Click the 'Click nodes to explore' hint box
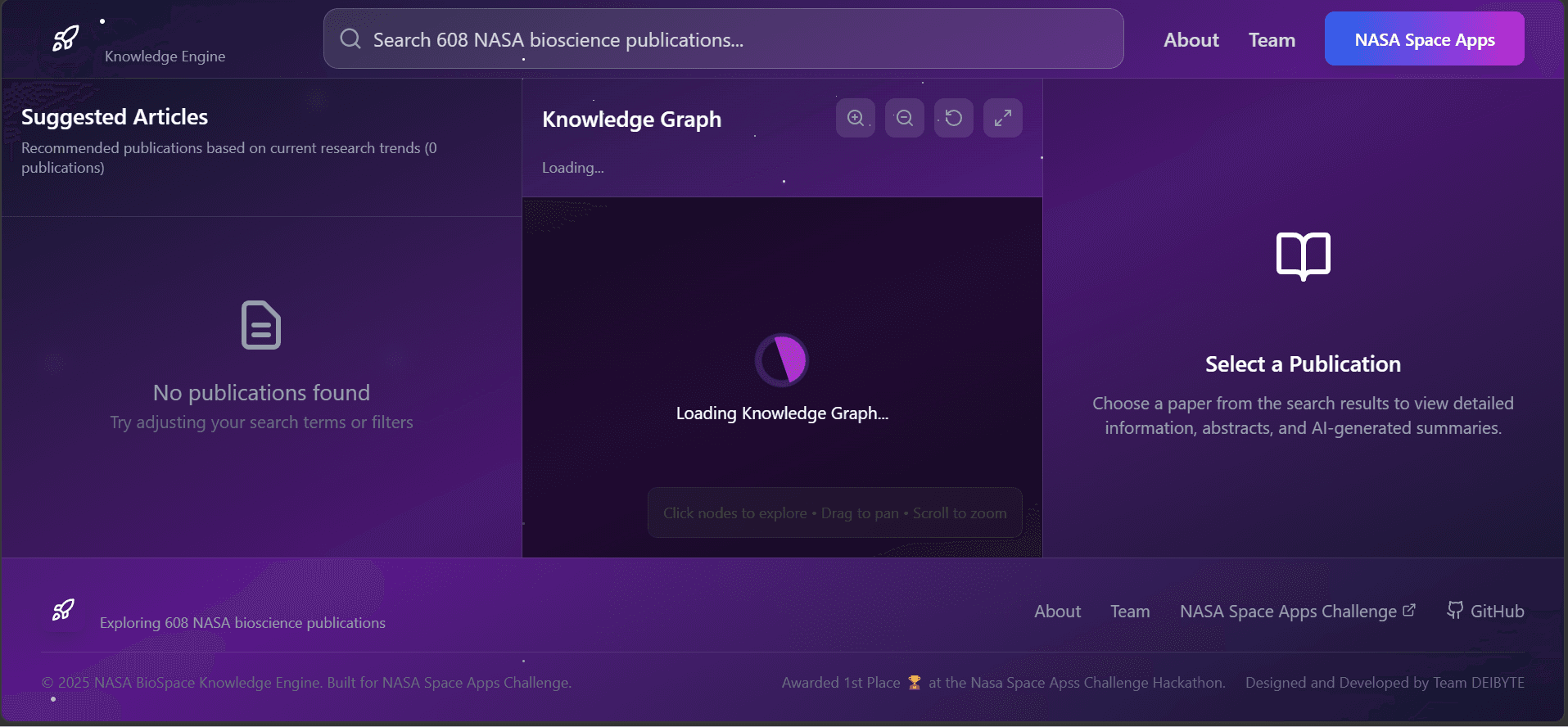This screenshot has height=727, width=1568. (x=834, y=513)
